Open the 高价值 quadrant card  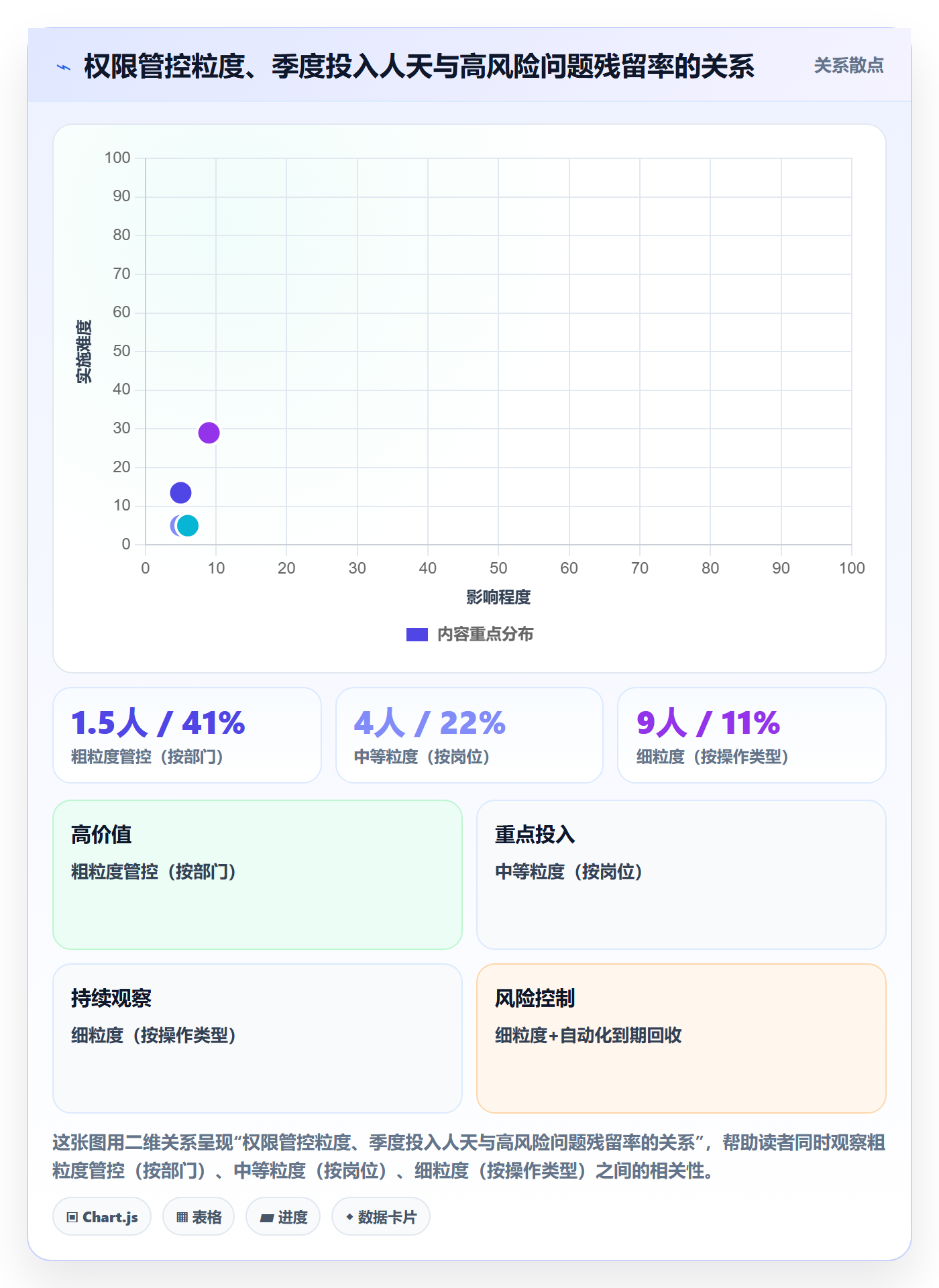(258, 875)
